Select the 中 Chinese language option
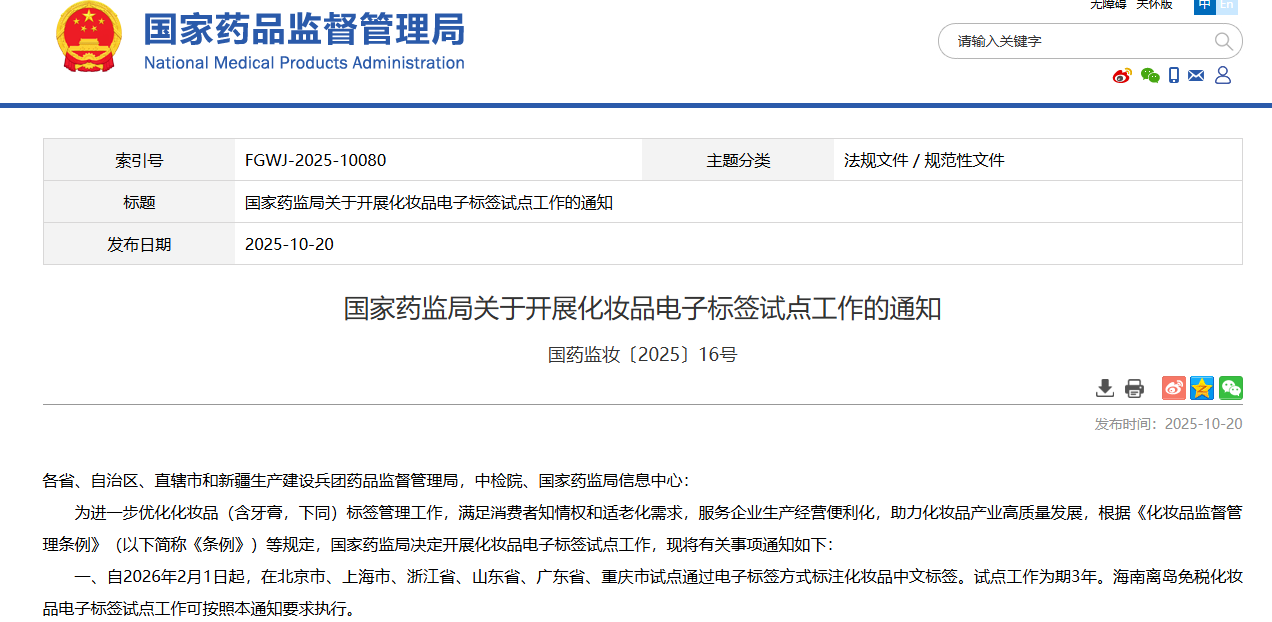This screenshot has height=622, width=1272. click(x=1204, y=5)
